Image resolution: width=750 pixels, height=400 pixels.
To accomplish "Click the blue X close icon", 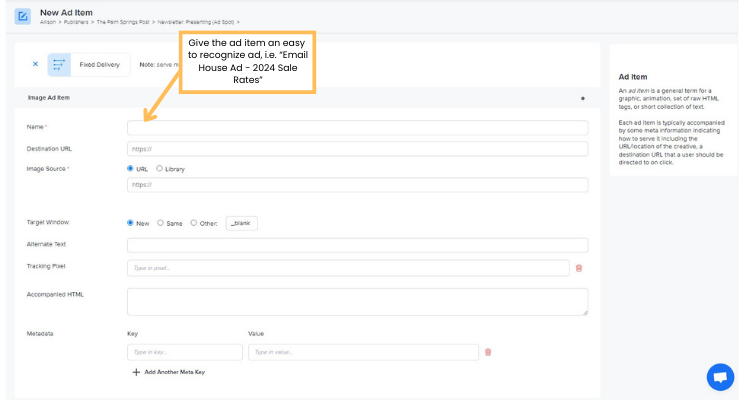I will [35, 64].
